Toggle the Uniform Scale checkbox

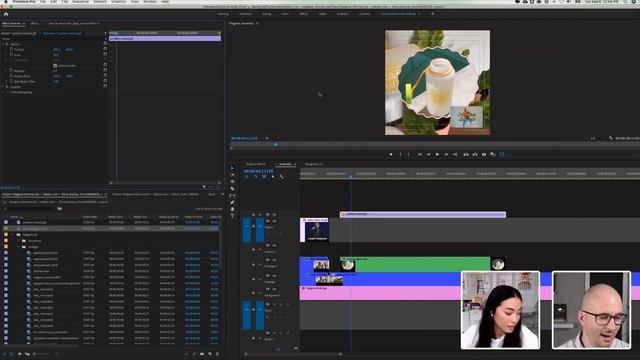(x=55, y=66)
